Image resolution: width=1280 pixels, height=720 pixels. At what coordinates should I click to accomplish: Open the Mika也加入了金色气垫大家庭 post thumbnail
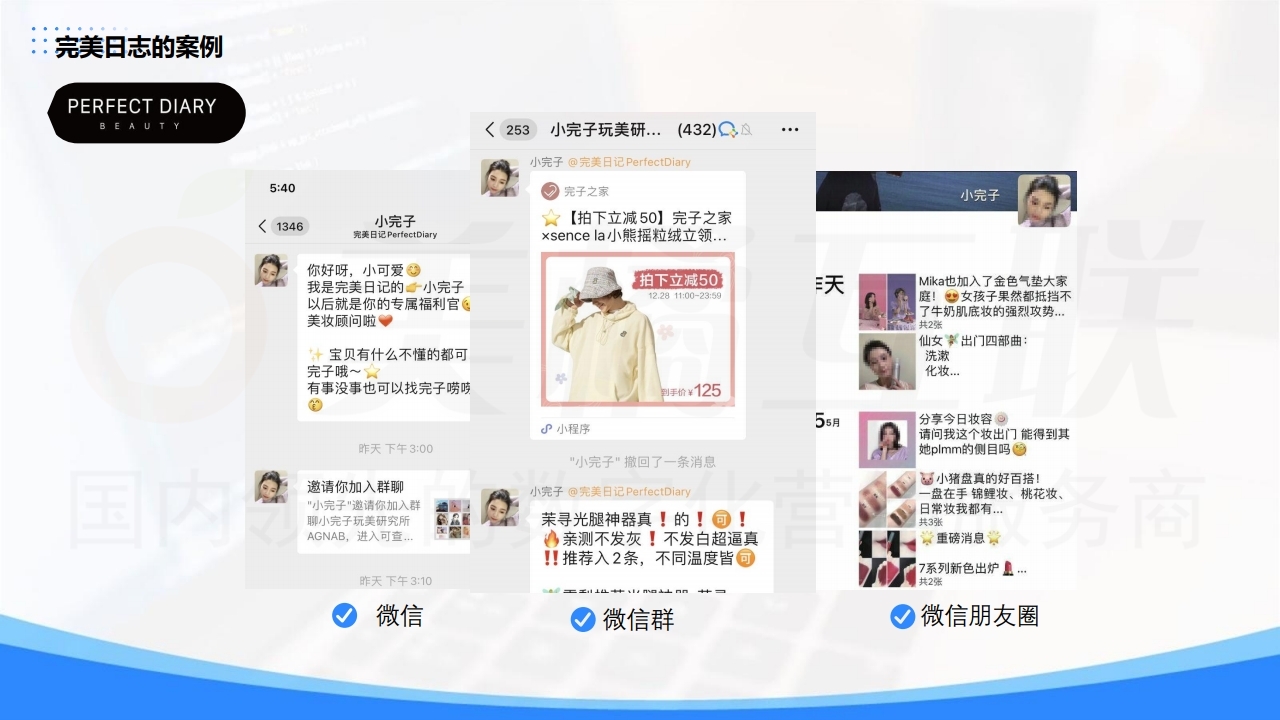887,302
